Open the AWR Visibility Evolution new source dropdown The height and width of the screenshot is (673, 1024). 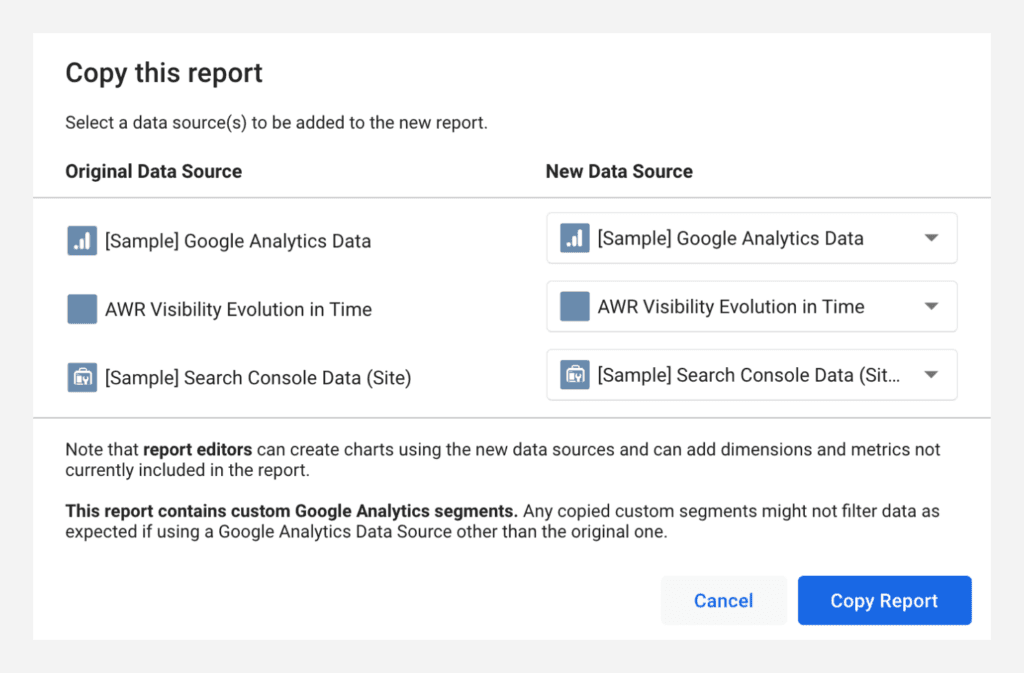pyautogui.click(x=752, y=307)
